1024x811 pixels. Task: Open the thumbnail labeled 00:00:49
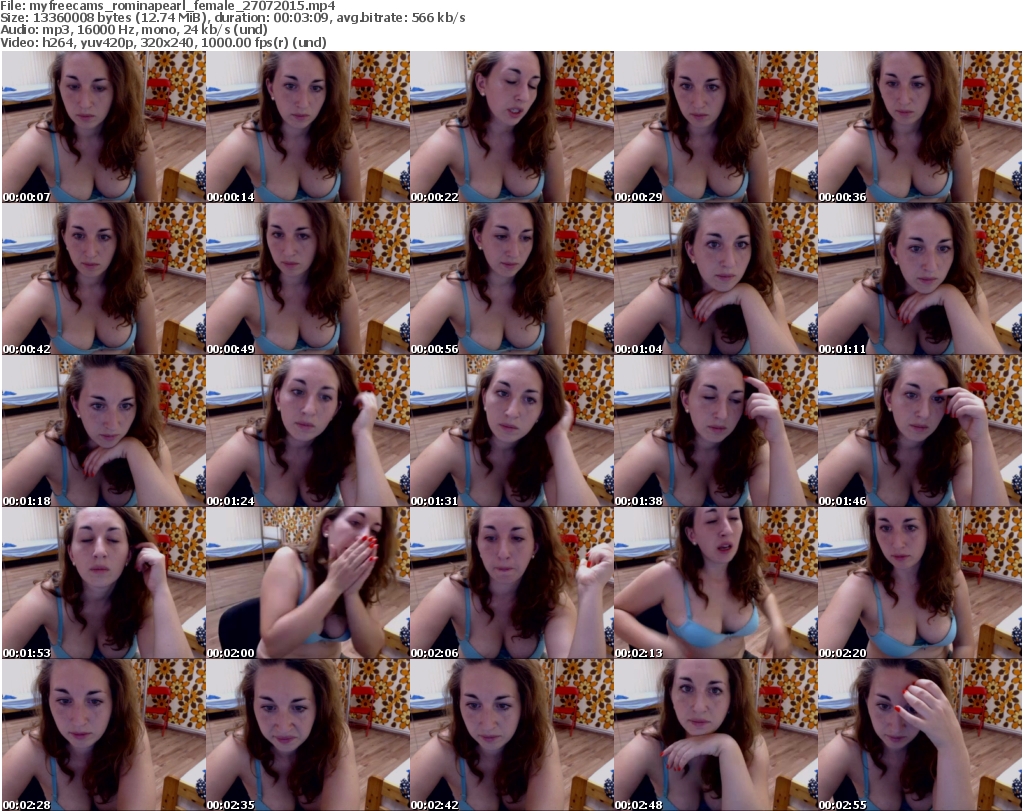coord(308,279)
